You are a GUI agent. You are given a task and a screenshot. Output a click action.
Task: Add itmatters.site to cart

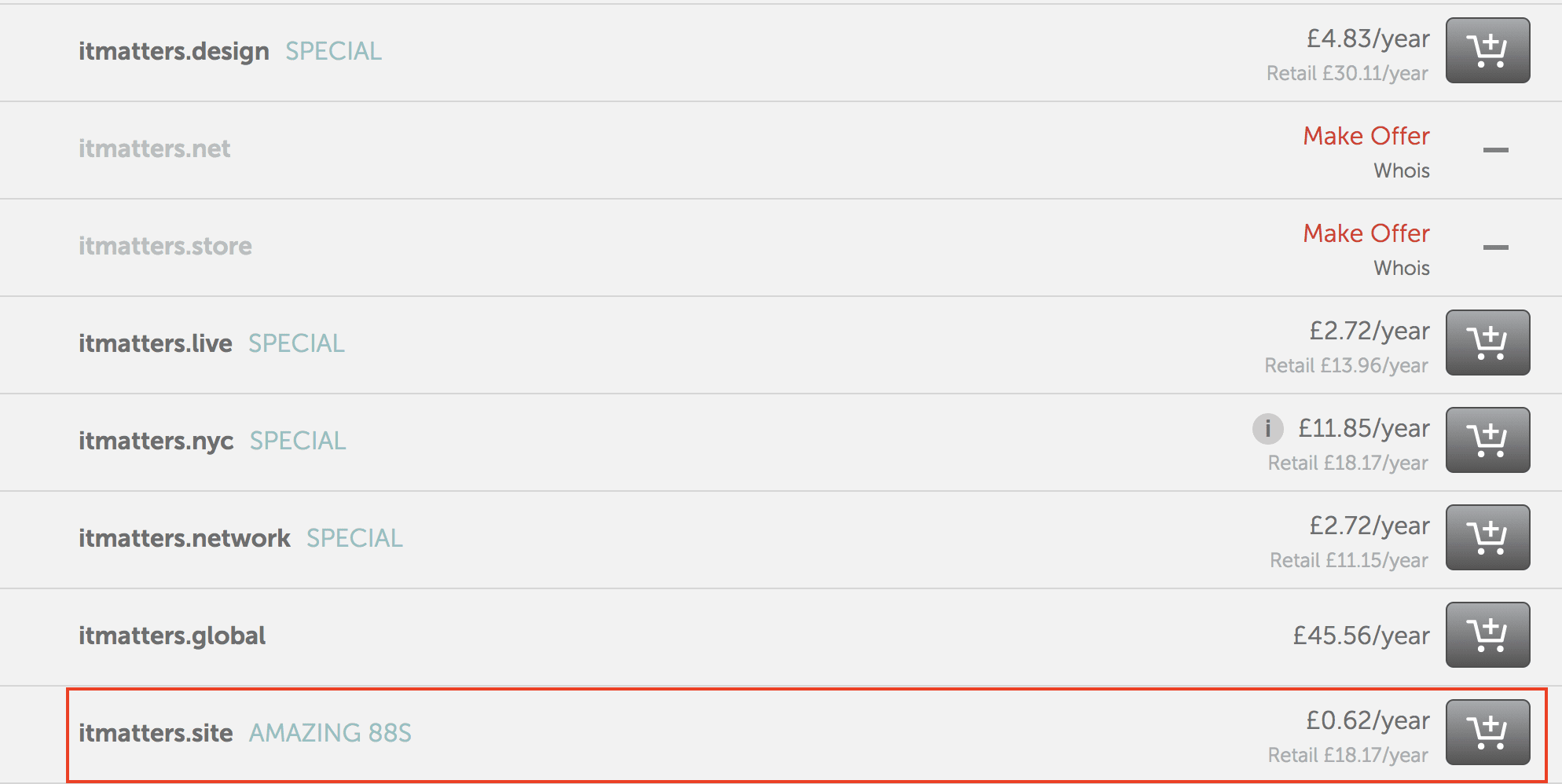pos(1487,732)
